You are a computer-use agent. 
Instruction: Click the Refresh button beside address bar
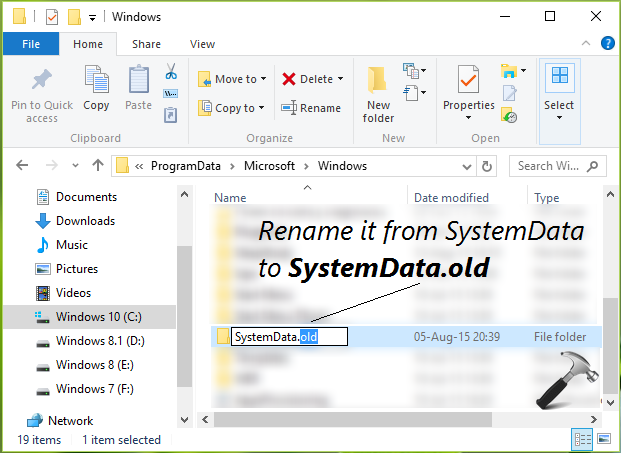pyautogui.click(x=487, y=166)
